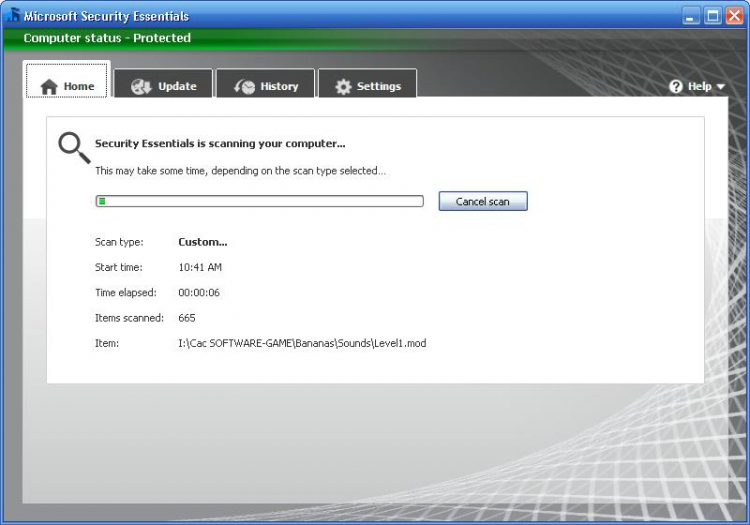Open the History tab

265,84
